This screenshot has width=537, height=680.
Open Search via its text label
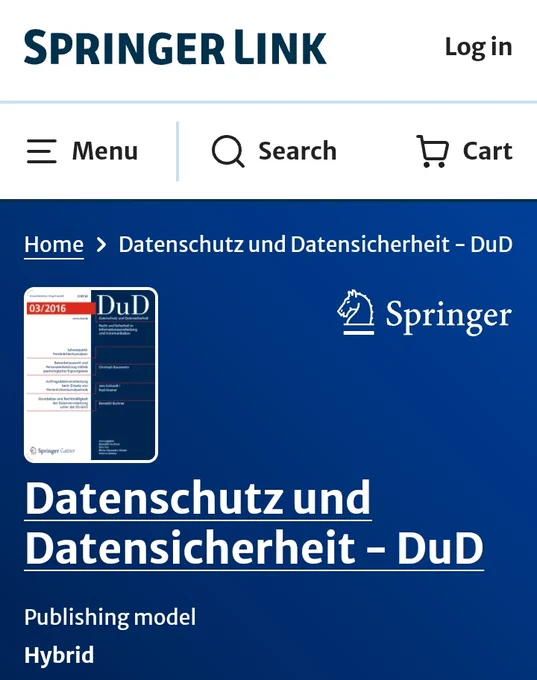[298, 151]
